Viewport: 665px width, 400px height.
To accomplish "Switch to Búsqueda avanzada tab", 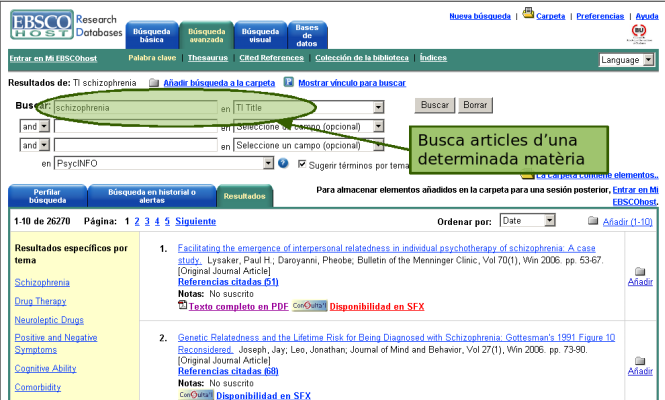I will click(206, 35).
